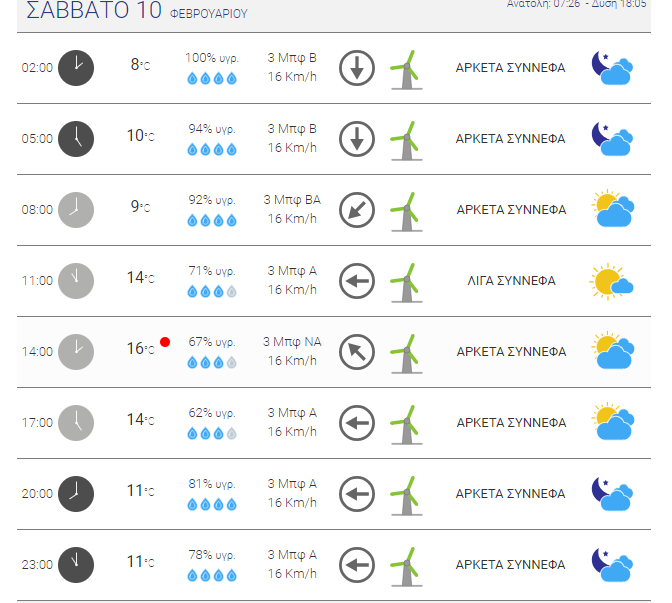Click the sun and cloud icon at 08:00
This screenshot has width=672, height=603.
pos(613,209)
